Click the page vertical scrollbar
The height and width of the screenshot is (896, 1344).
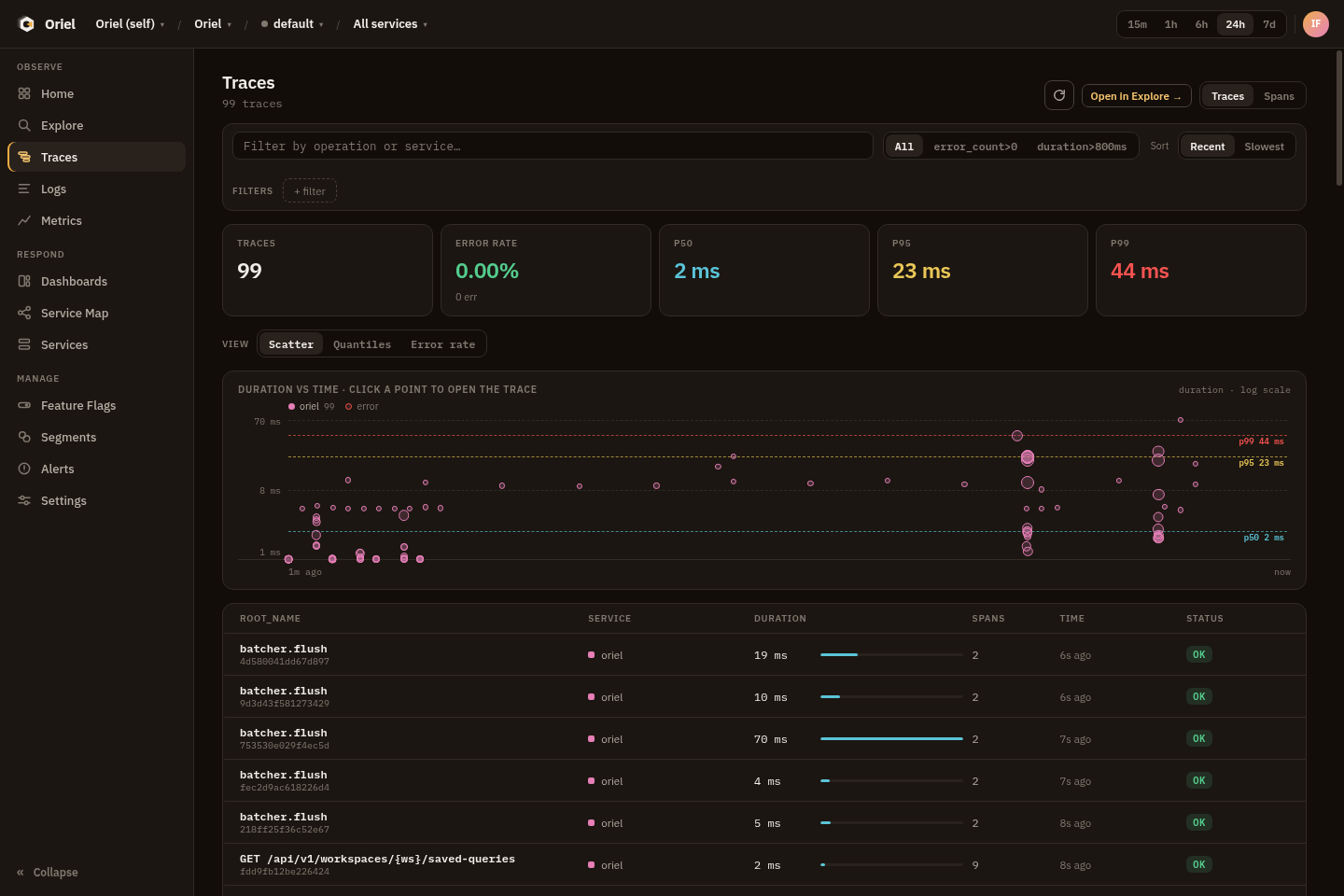click(1338, 119)
